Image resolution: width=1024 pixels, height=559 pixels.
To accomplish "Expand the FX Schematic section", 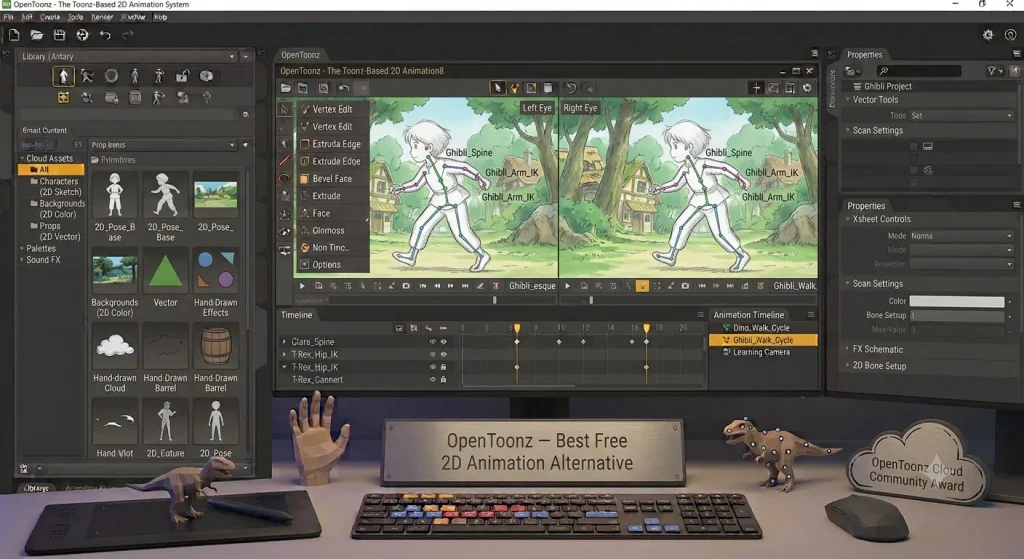I will tap(848, 349).
